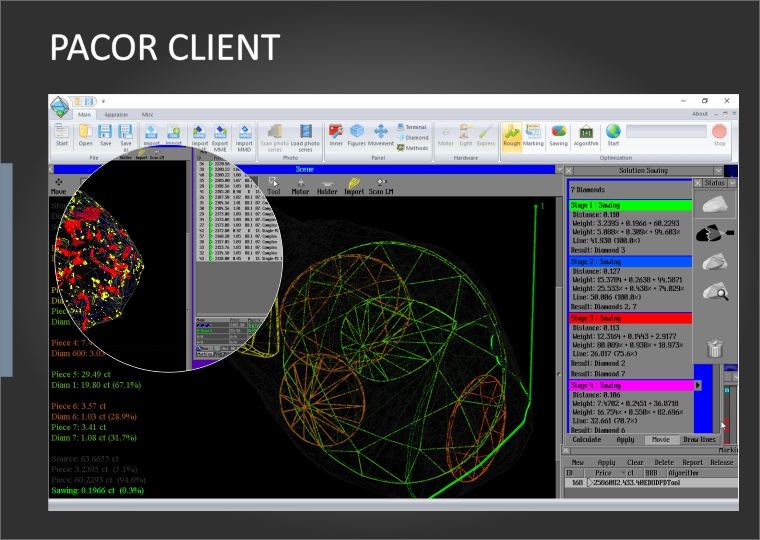This screenshot has width=760, height=540.
Task: Toggle the Rough optimization mode
Action: coord(512,135)
